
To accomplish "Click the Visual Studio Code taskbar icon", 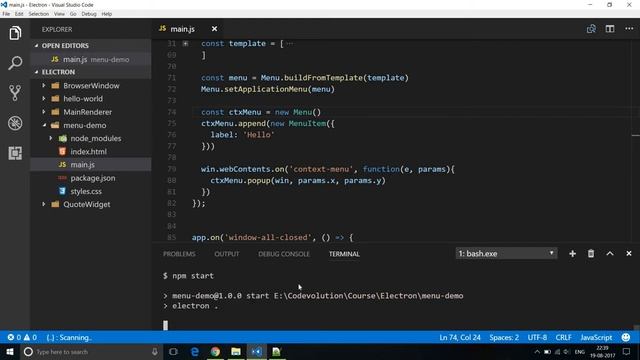I will pyautogui.click(x=256, y=352).
